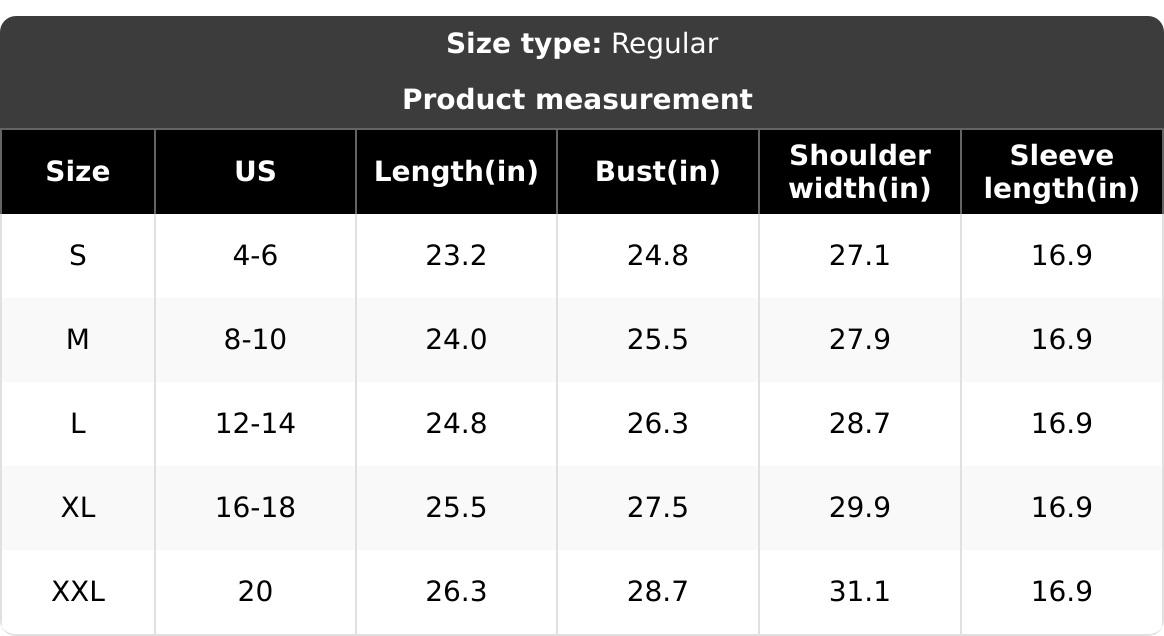Select the Bust(in) column header
The width and height of the screenshot is (1164, 636).
[x=657, y=171]
